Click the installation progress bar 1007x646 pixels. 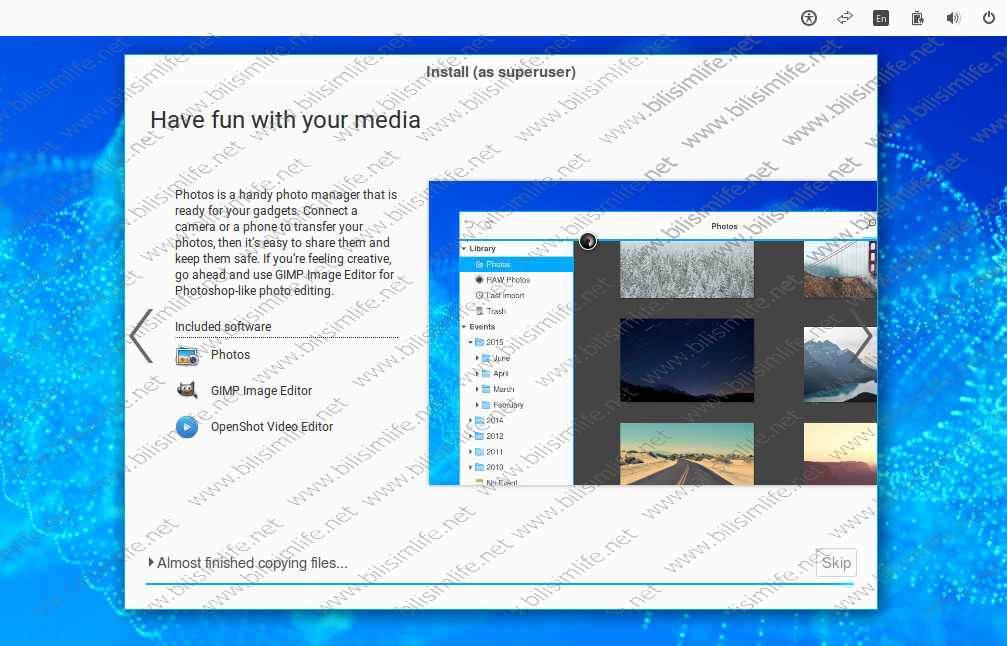[500, 584]
